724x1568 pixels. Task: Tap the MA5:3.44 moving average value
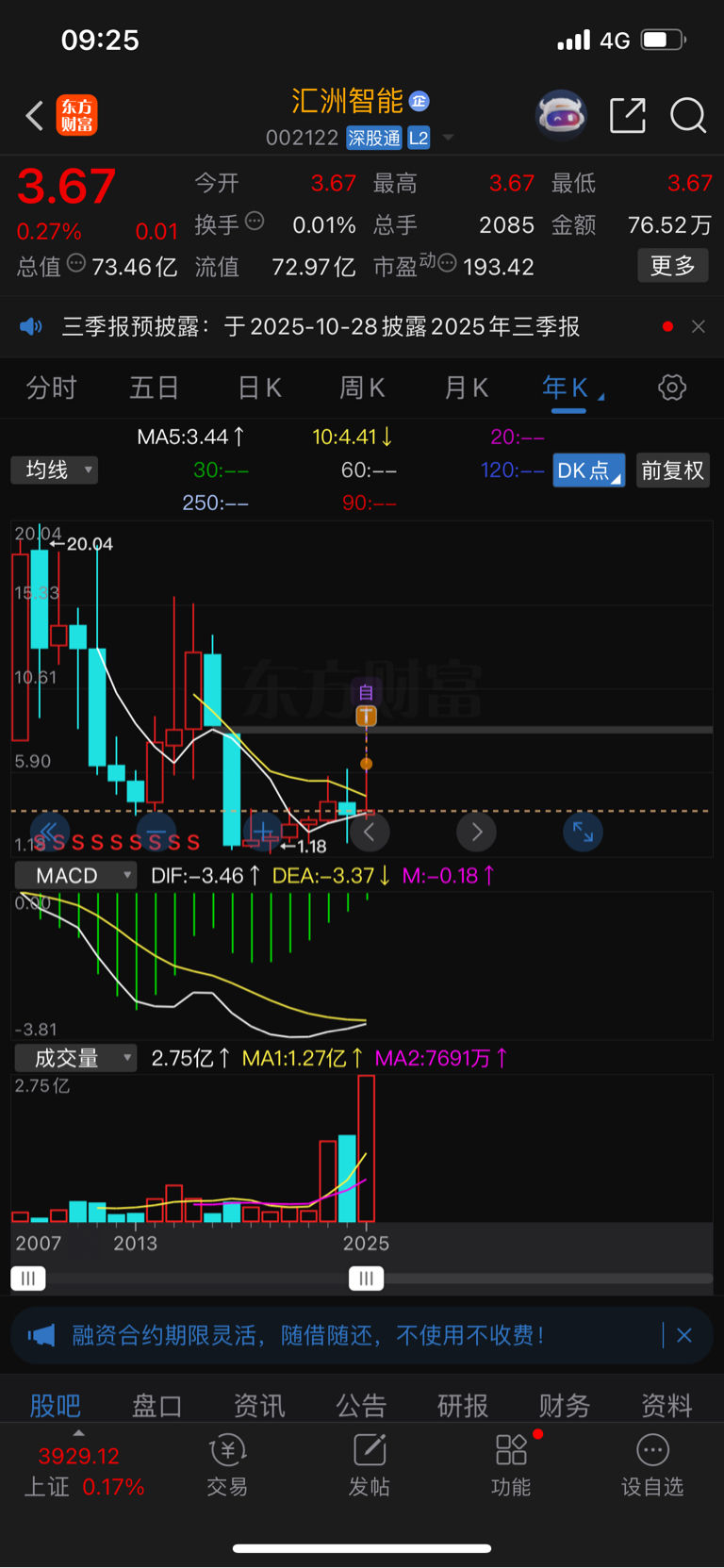coord(191,437)
